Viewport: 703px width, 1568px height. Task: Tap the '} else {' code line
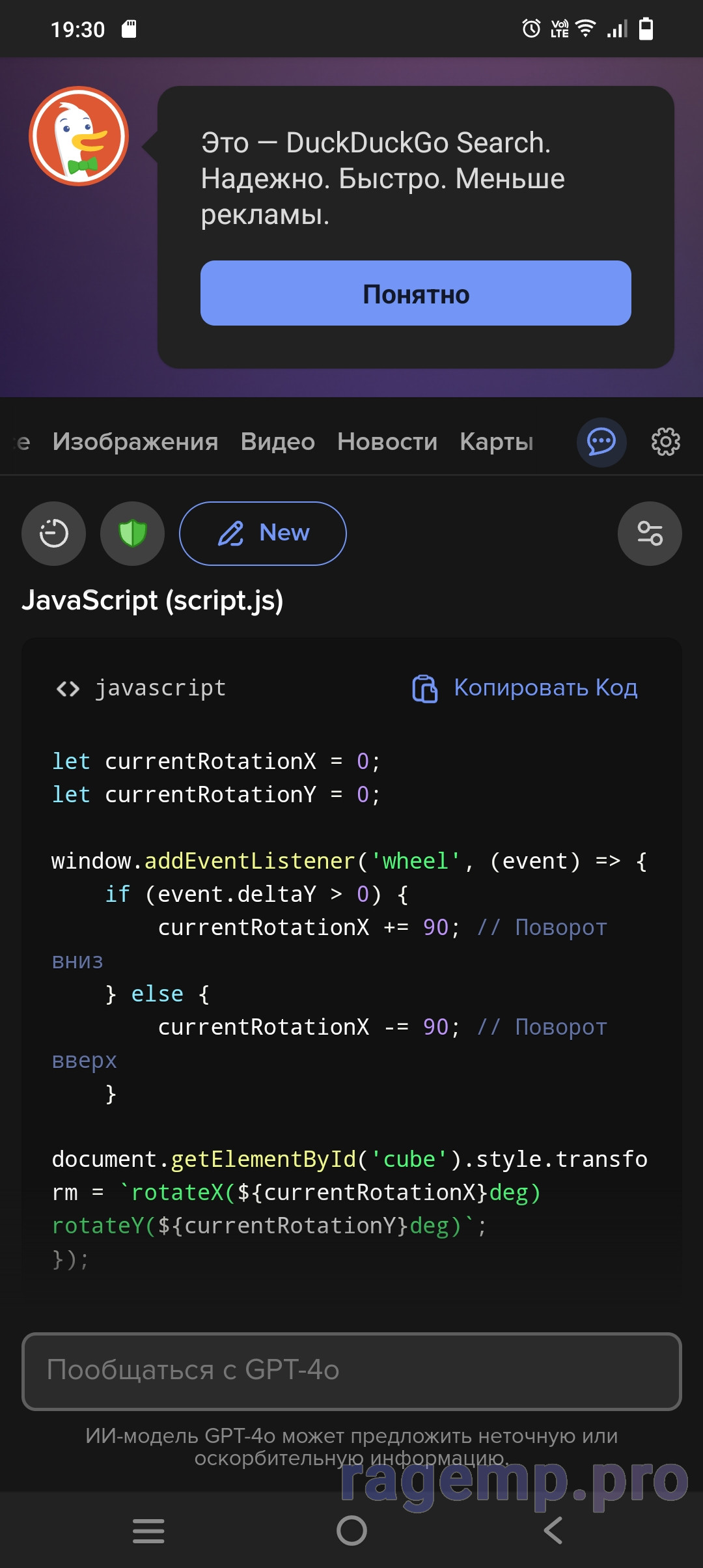[158, 994]
